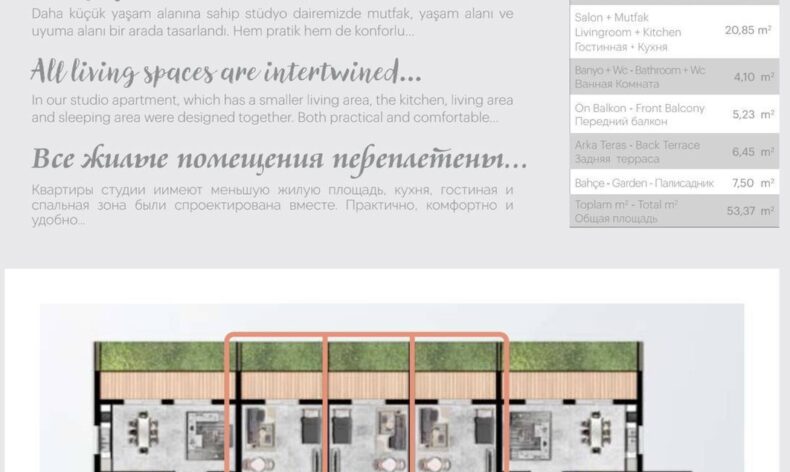Select the Toplam Total m² row
Image resolution: width=790 pixels, height=472 pixels.
coord(674,210)
